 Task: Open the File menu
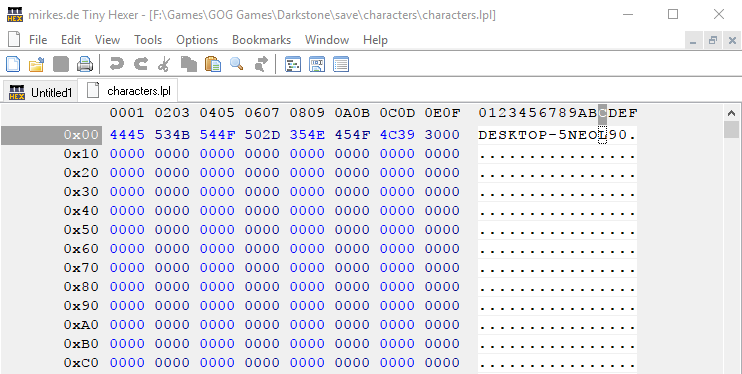click(x=38, y=40)
